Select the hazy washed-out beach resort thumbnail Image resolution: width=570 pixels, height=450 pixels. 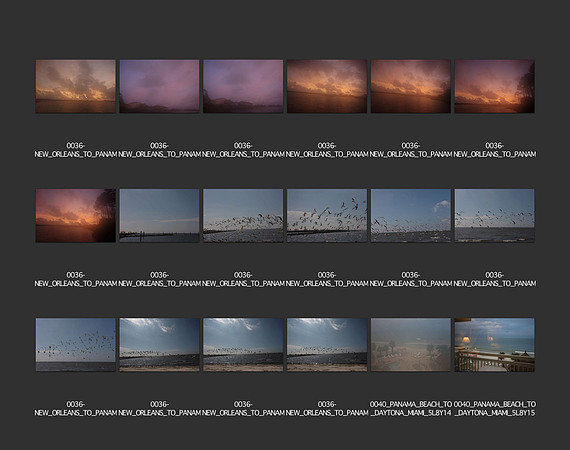(411, 345)
